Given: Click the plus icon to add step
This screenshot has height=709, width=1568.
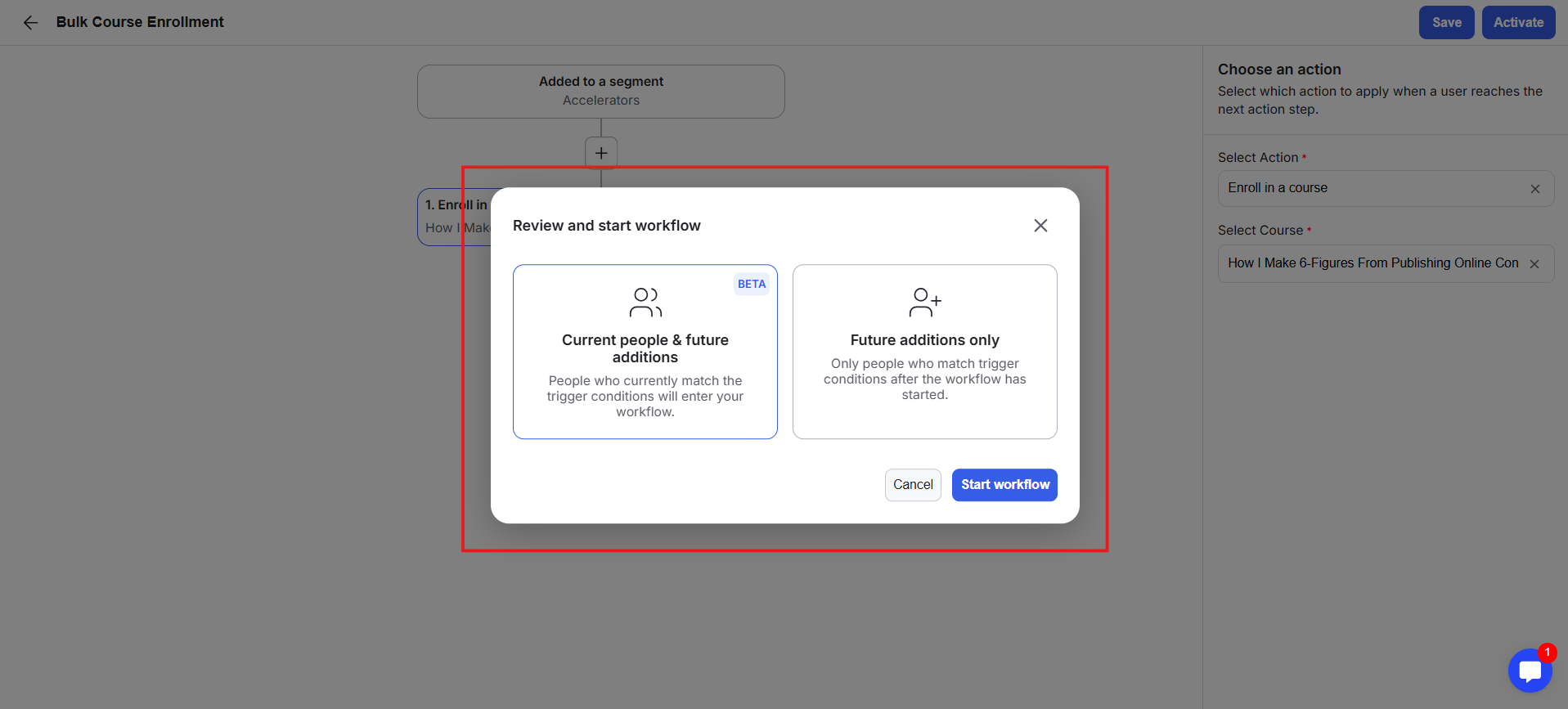Looking at the screenshot, I should pyautogui.click(x=601, y=153).
